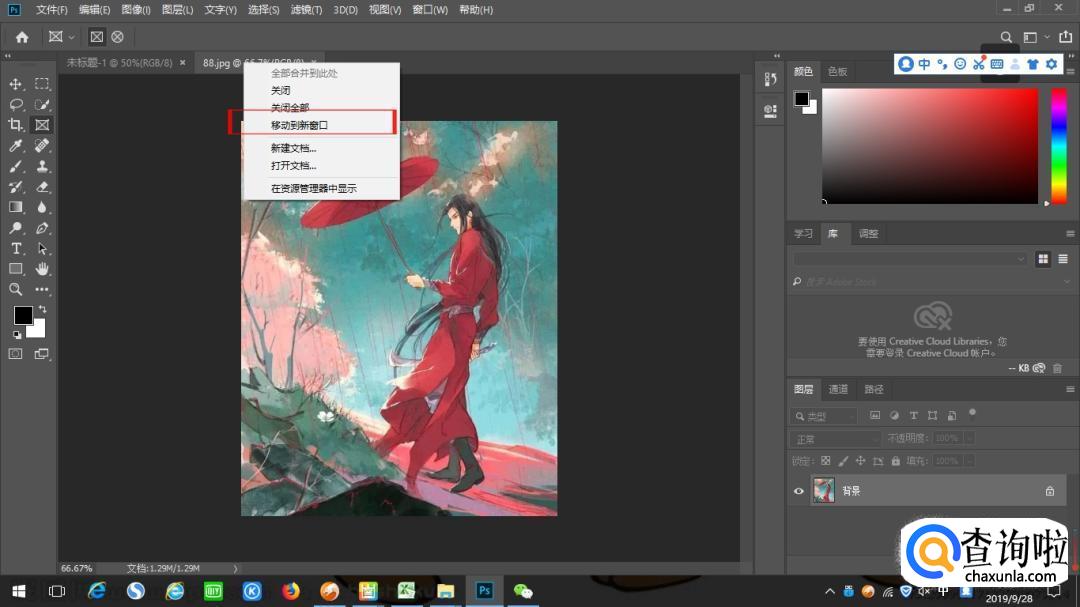Open the Edit Toolbar three-dots menu
This screenshot has height=607, width=1080.
pos(42,289)
